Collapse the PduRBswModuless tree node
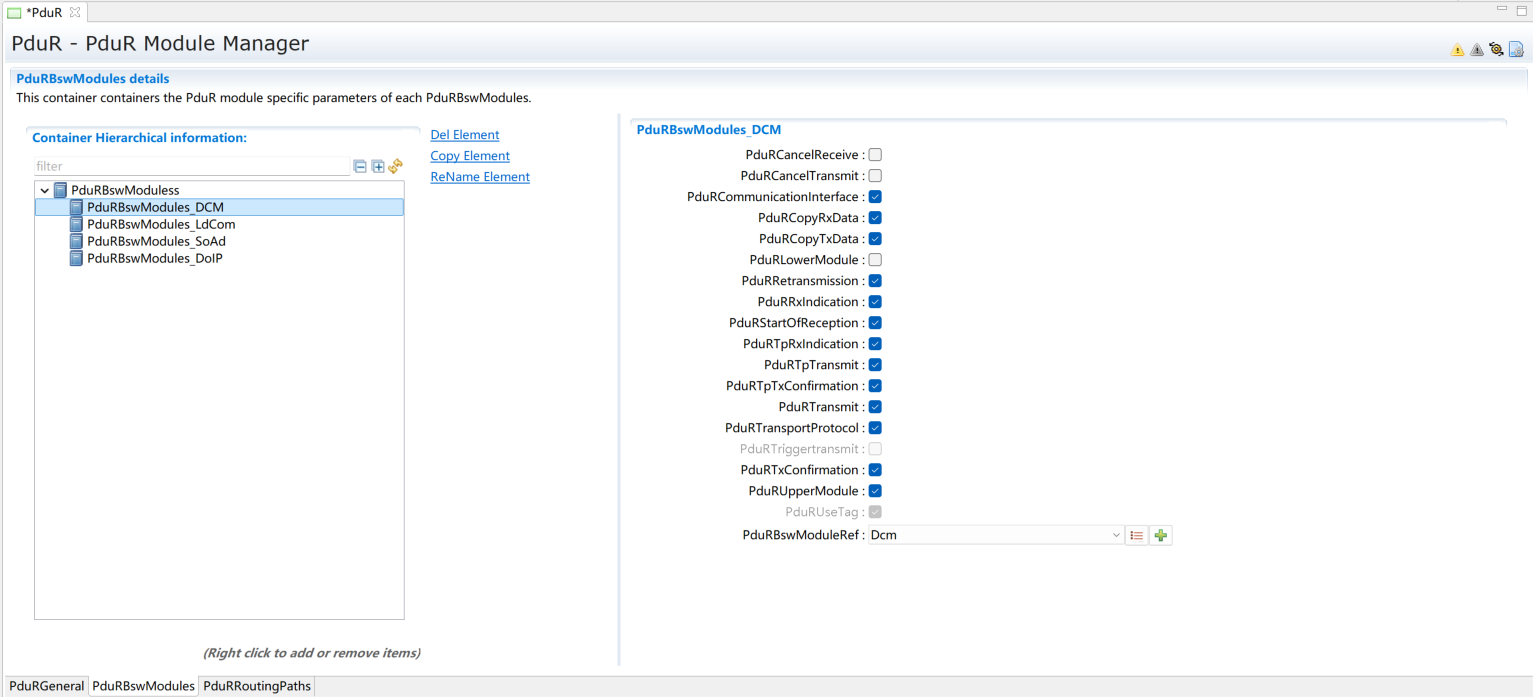The width and height of the screenshot is (1533, 697). 45,190
